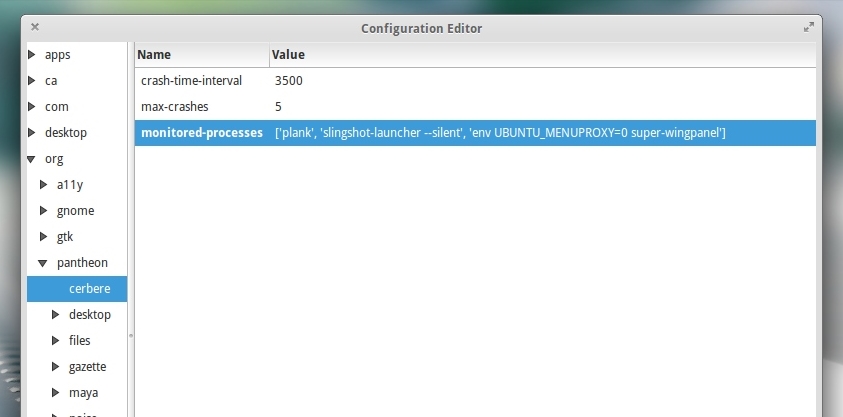Expand the a11y tree node
This screenshot has height=417, width=843.
point(44,184)
